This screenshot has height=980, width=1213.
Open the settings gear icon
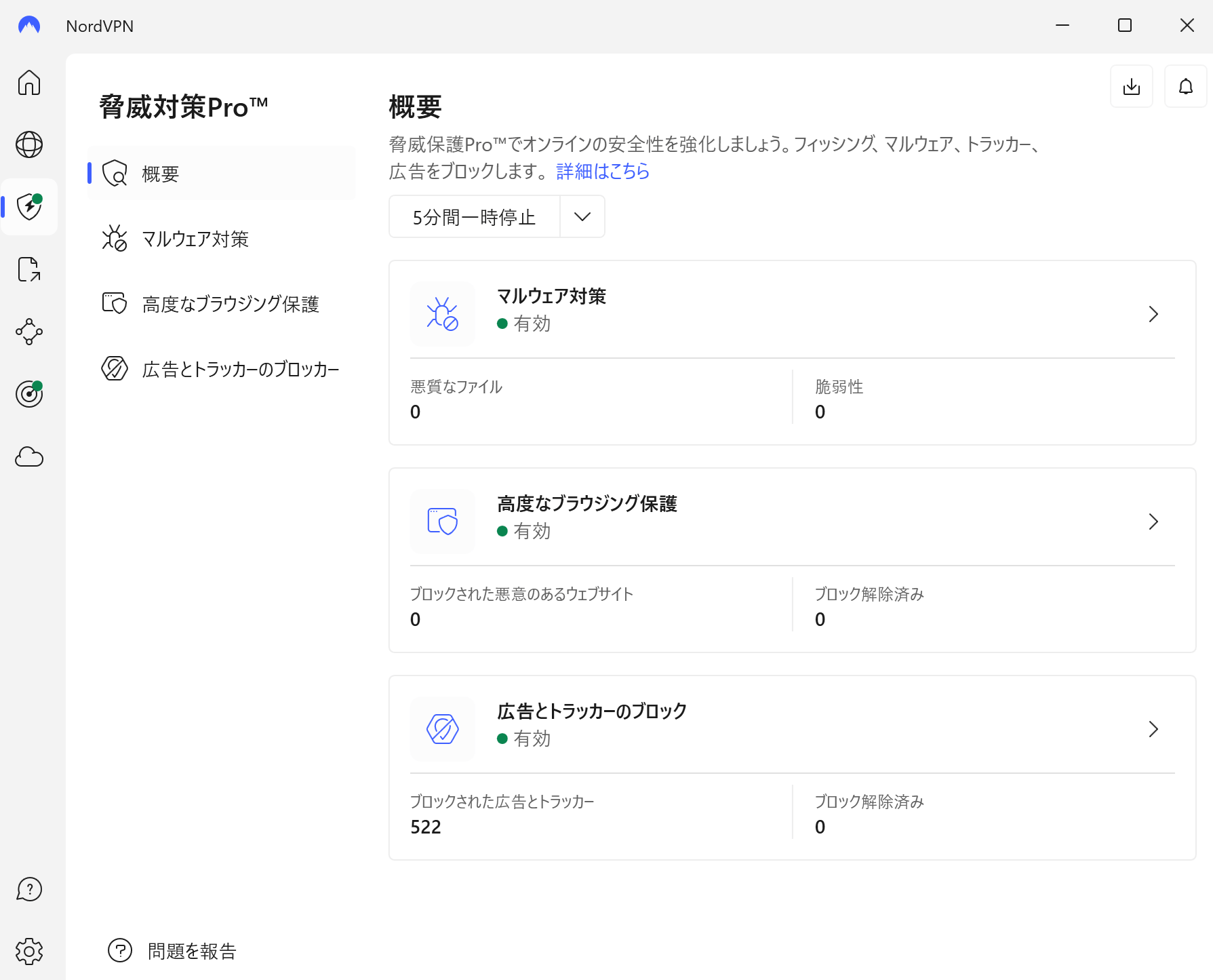(x=29, y=952)
